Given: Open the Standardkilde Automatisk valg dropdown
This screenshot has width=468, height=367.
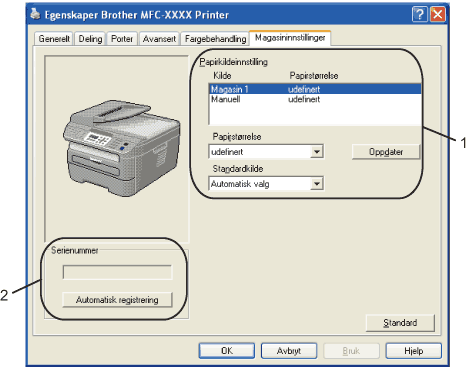Looking at the screenshot, I should click(266, 184).
